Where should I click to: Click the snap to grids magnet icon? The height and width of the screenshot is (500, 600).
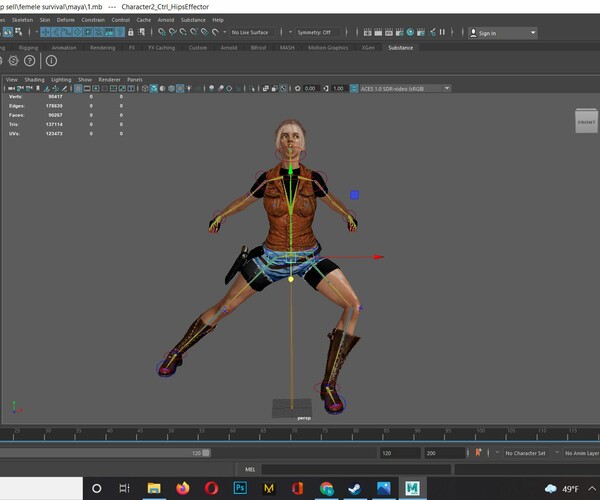[x=162, y=32]
